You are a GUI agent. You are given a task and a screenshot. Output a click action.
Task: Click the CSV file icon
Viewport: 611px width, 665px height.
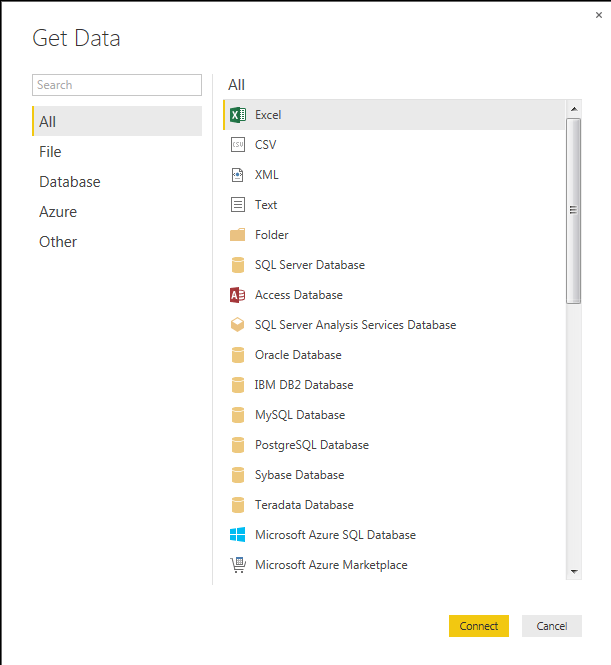click(x=237, y=145)
